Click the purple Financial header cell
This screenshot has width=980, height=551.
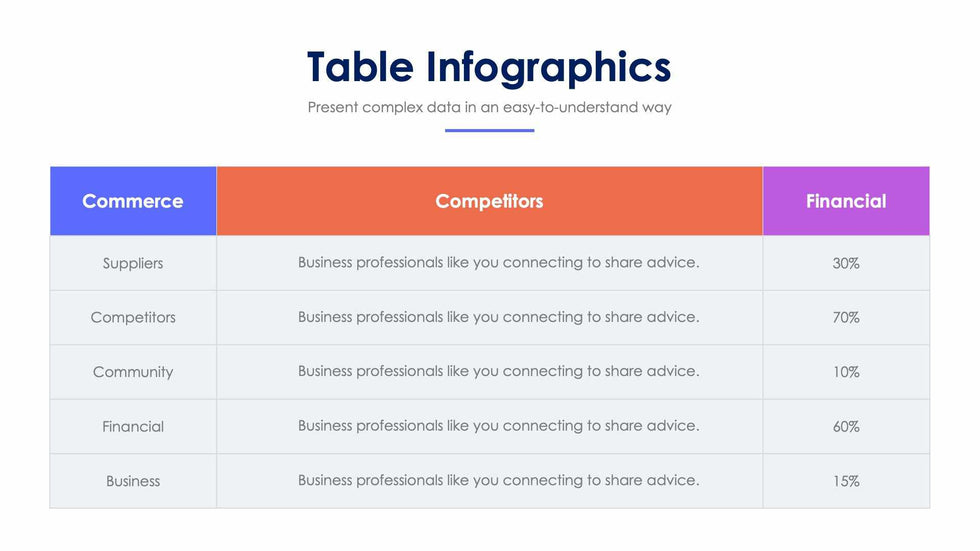(x=846, y=201)
